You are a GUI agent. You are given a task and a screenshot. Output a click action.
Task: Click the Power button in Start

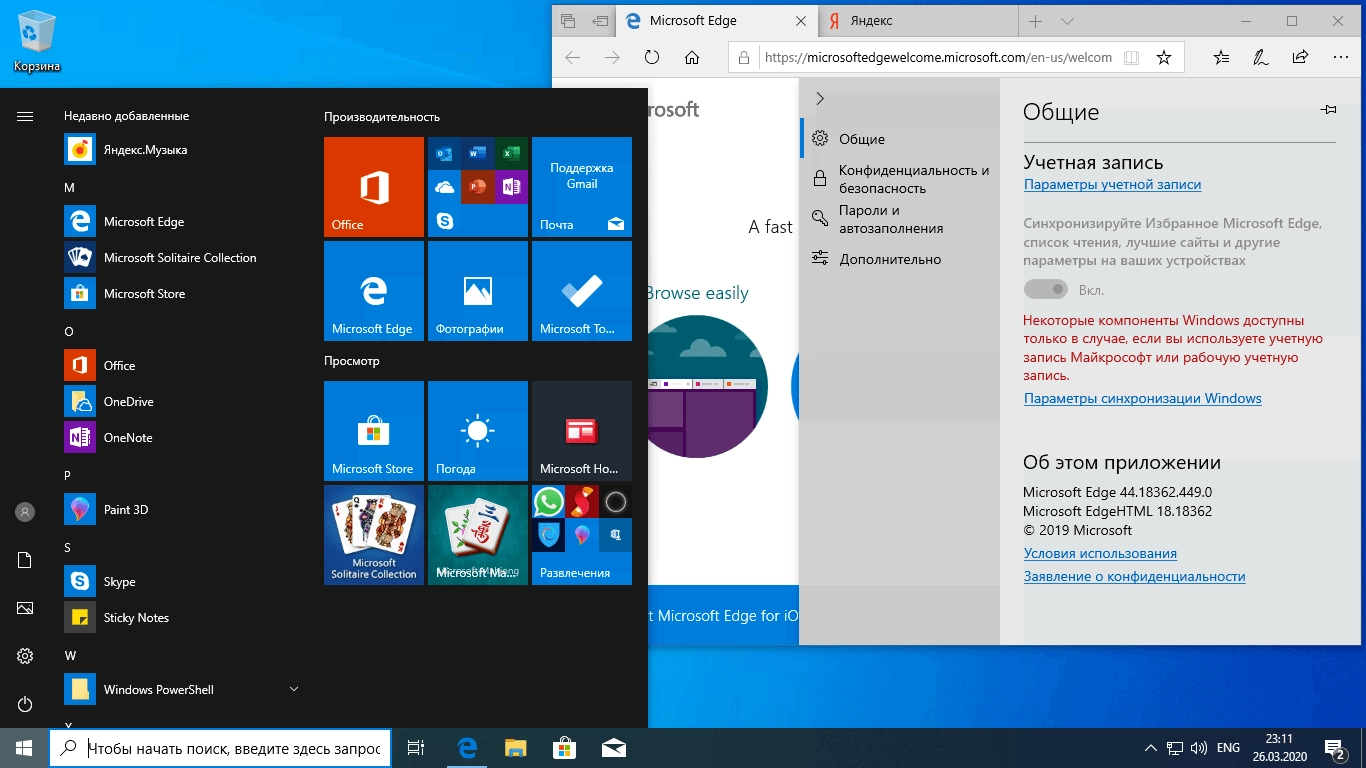tap(25, 704)
